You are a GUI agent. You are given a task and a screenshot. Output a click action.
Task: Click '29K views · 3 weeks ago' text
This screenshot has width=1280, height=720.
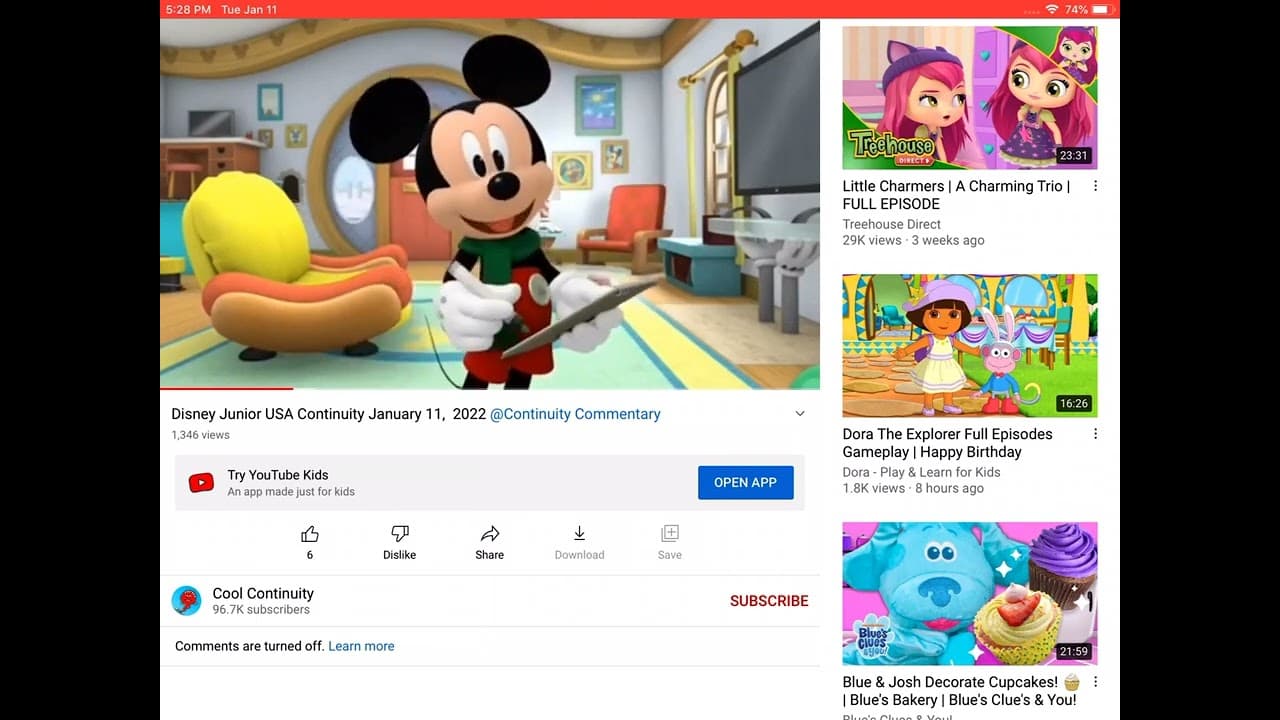coord(913,240)
